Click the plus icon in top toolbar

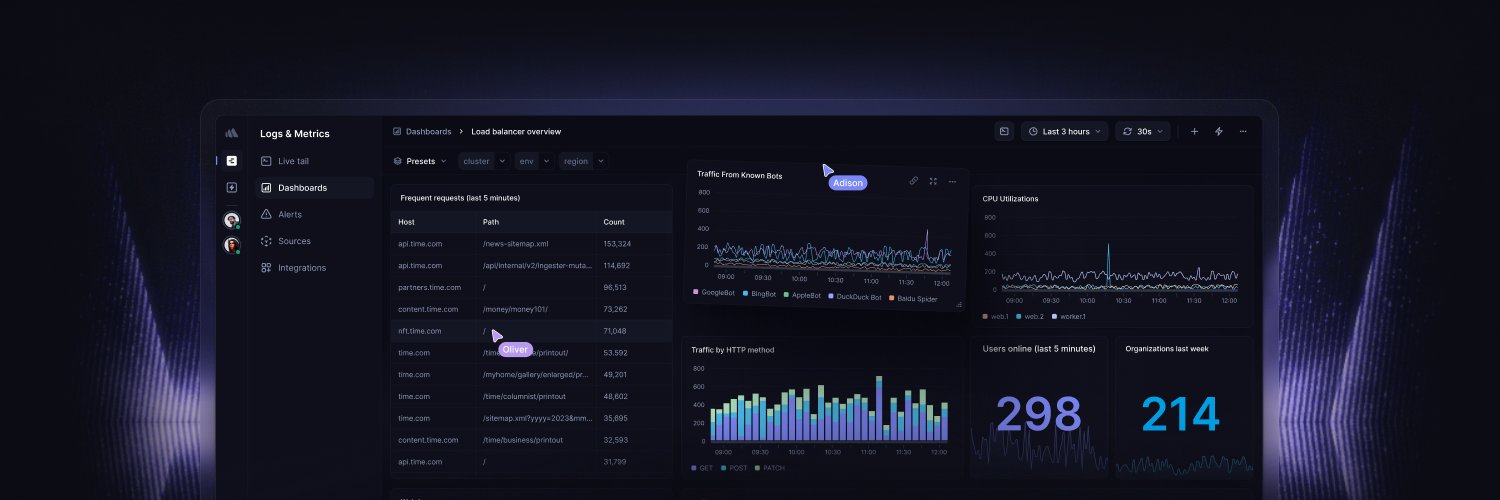pyautogui.click(x=1194, y=131)
